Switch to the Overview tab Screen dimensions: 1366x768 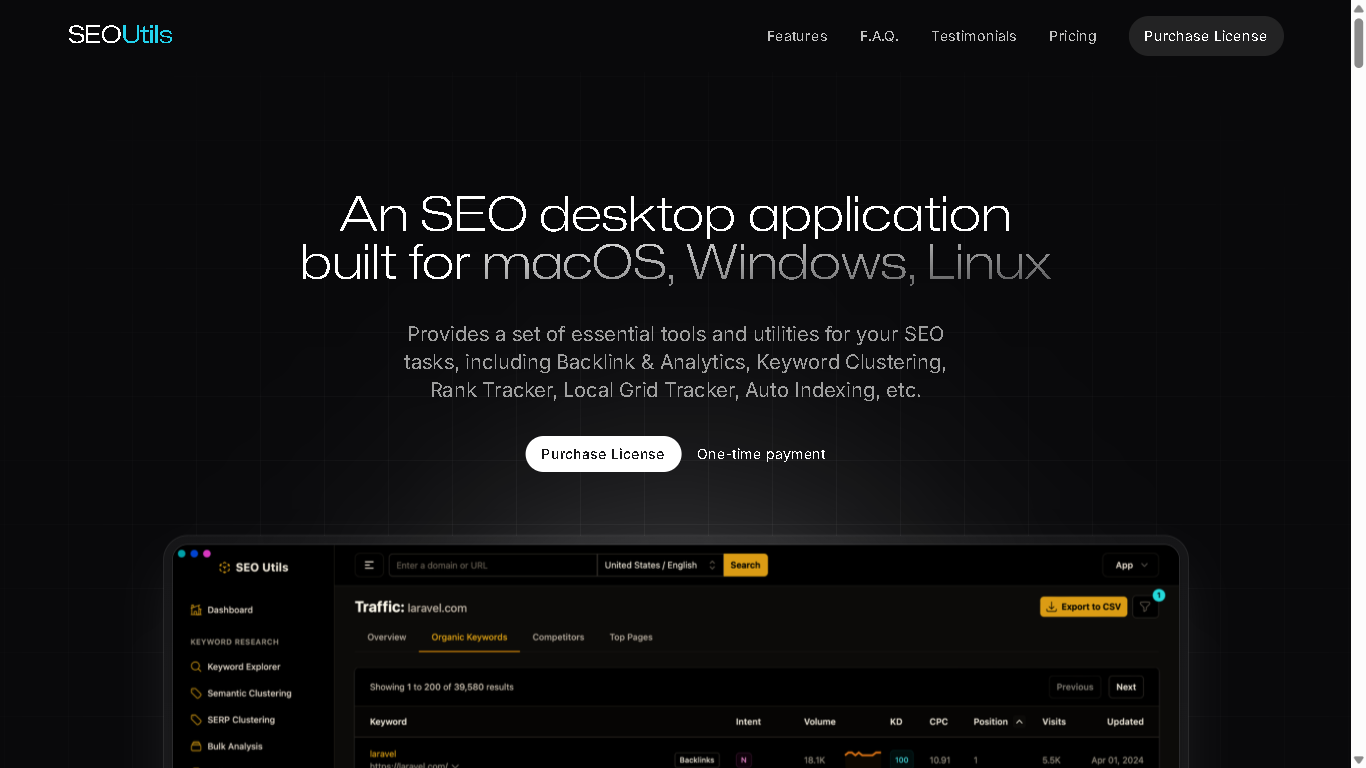coord(387,637)
